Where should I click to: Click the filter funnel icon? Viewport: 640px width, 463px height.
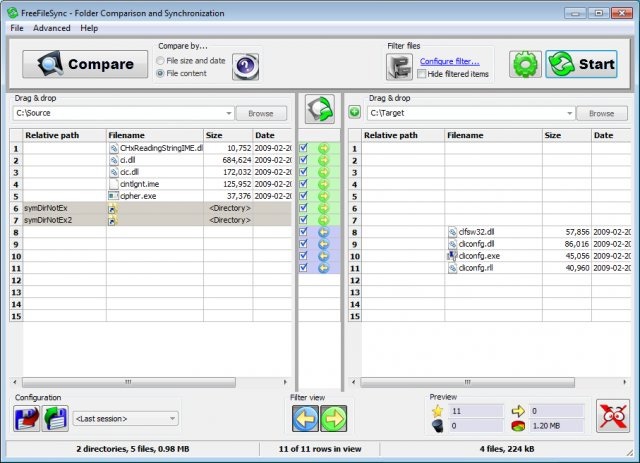point(399,67)
